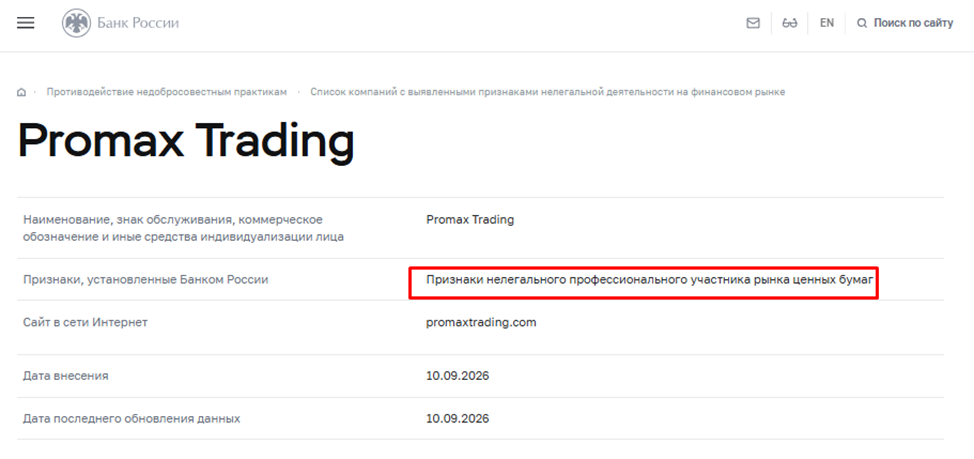Click the Promax Trading name value cell
The width and height of the screenshot is (974, 459).
pyautogui.click(x=470, y=219)
